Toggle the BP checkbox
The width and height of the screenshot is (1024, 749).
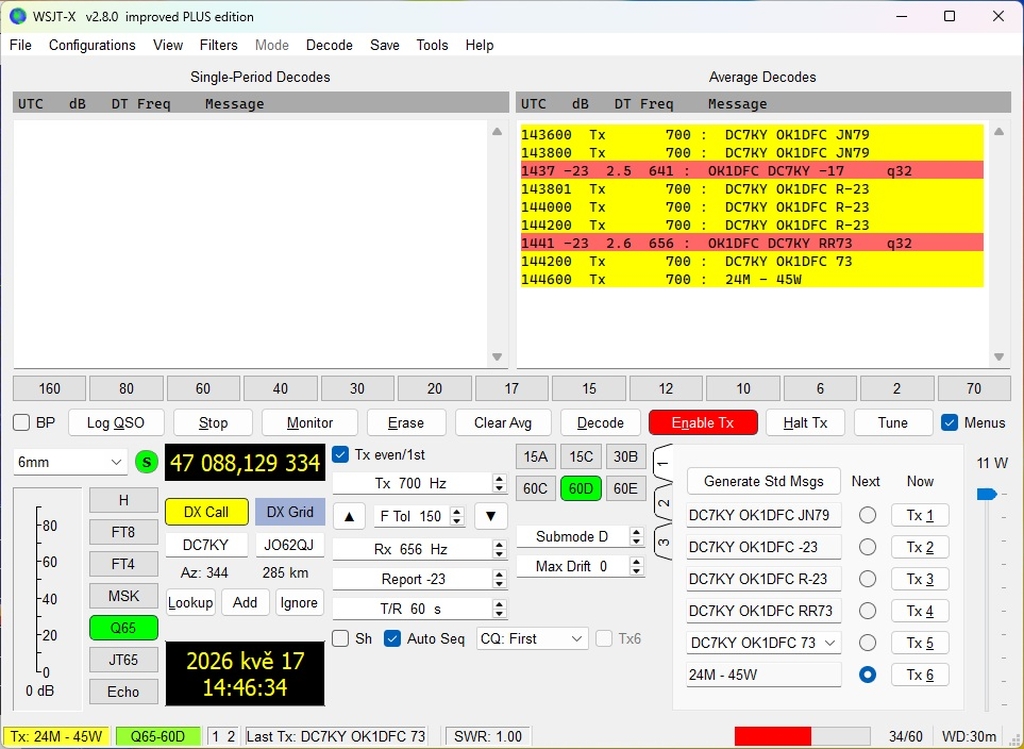22,422
